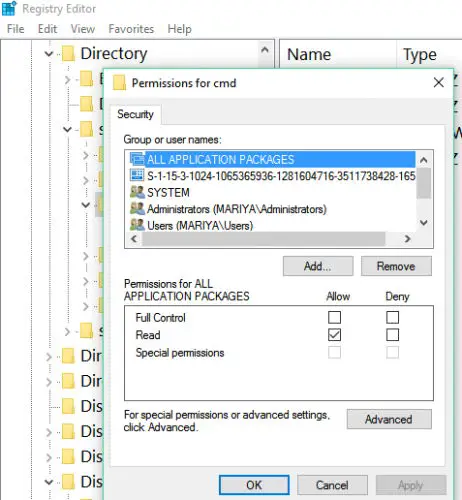The image size is (462, 500).
Task: Click the Apply button
Action: point(411,485)
